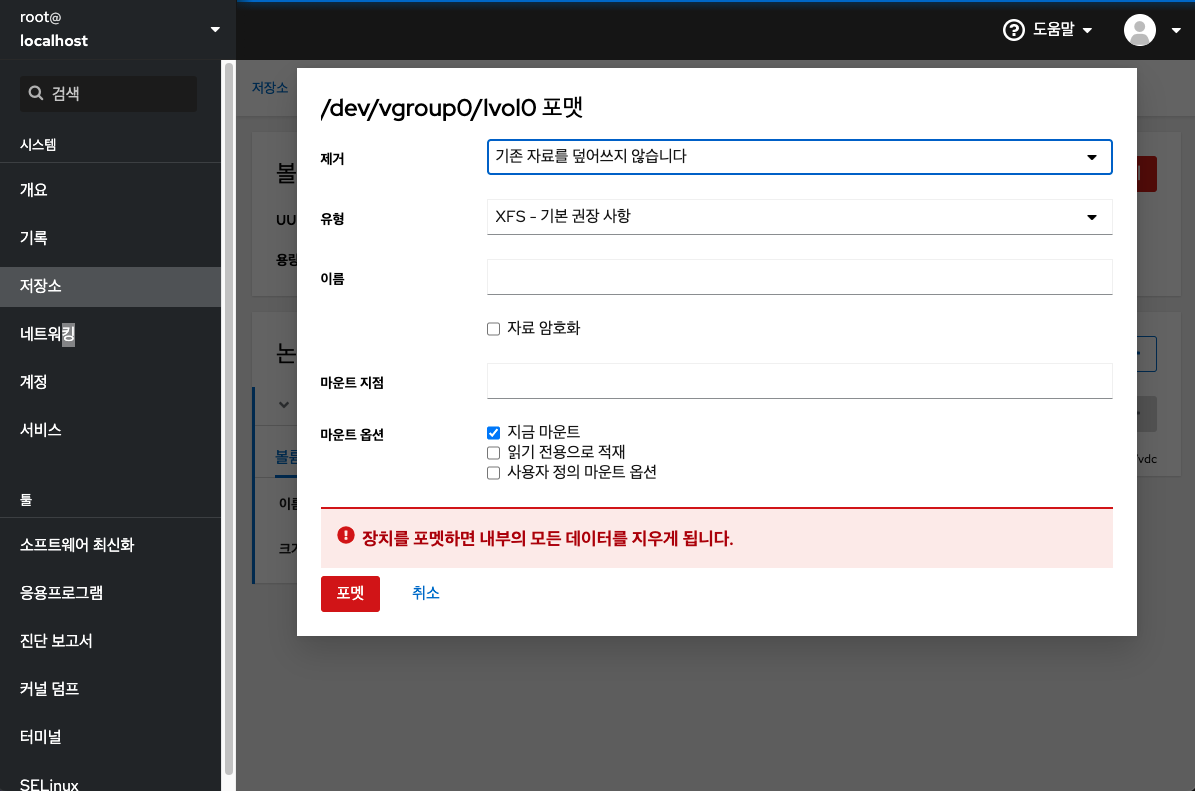Click the 취소 cancel link
This screenshot has width=1195, height=791.
click(x=426, y=593)
